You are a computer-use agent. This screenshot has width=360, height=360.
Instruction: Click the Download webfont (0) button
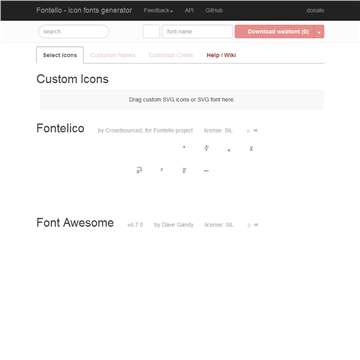click(275, 32)
